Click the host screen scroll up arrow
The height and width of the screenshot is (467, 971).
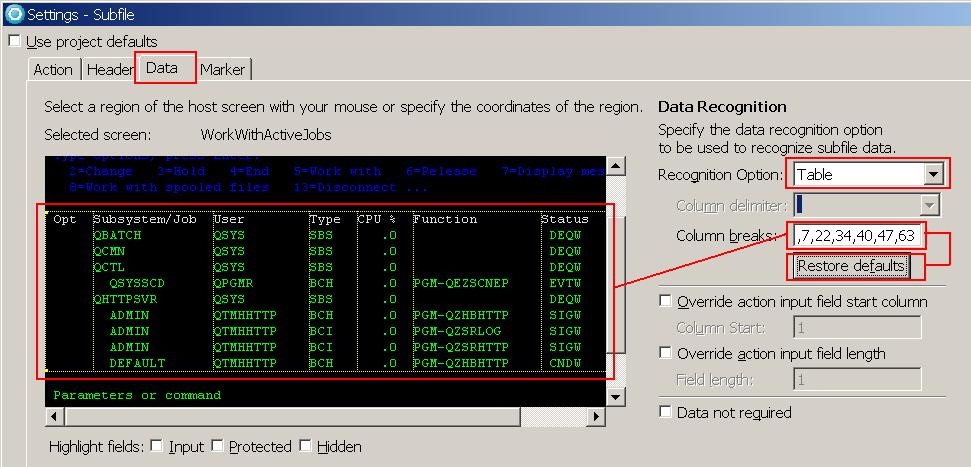pyautogui.click(x=615, y=165)
